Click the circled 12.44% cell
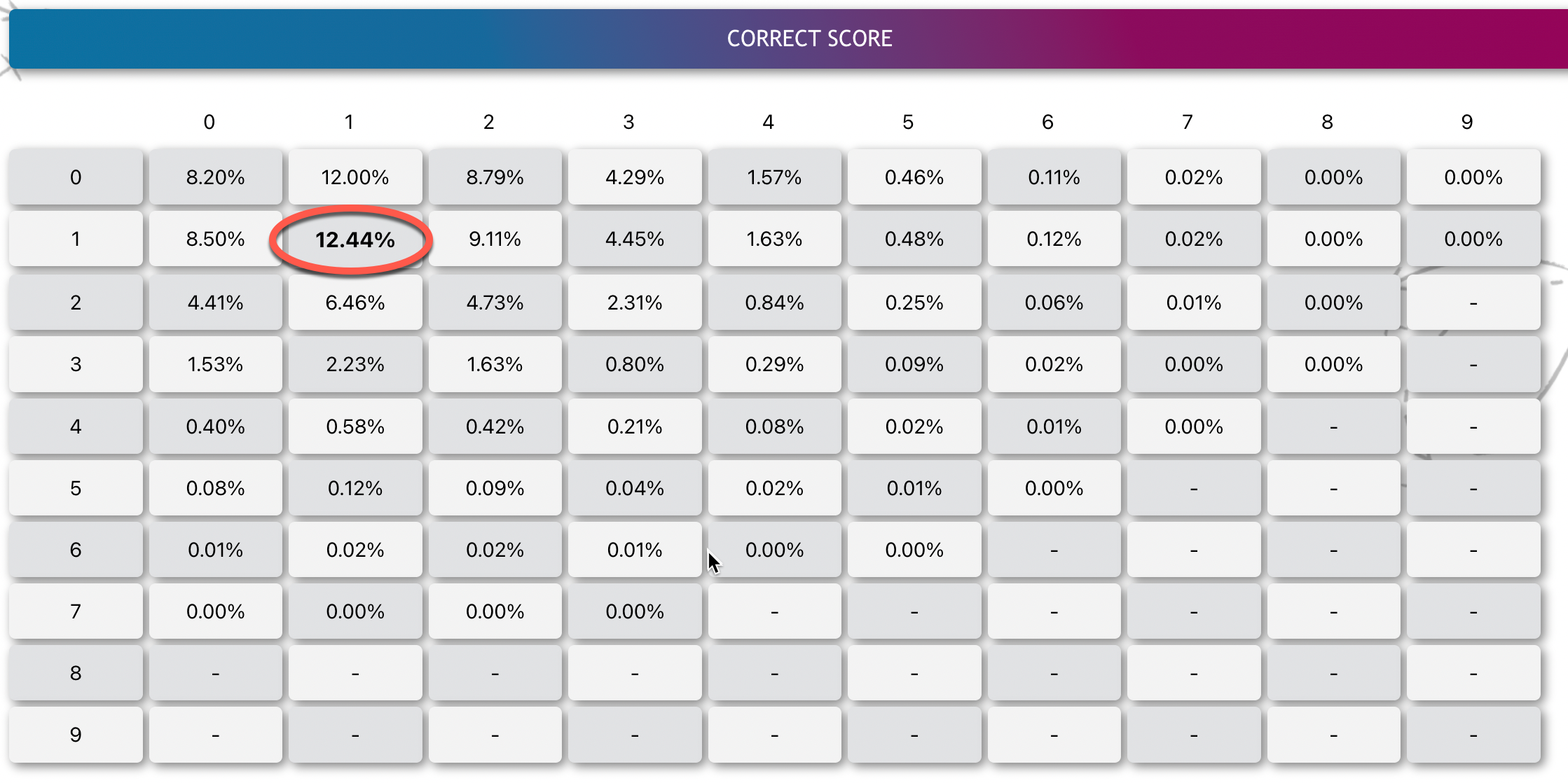Image resolution: width=1568 pixels, height=783 pixels. tap(355, 240)
